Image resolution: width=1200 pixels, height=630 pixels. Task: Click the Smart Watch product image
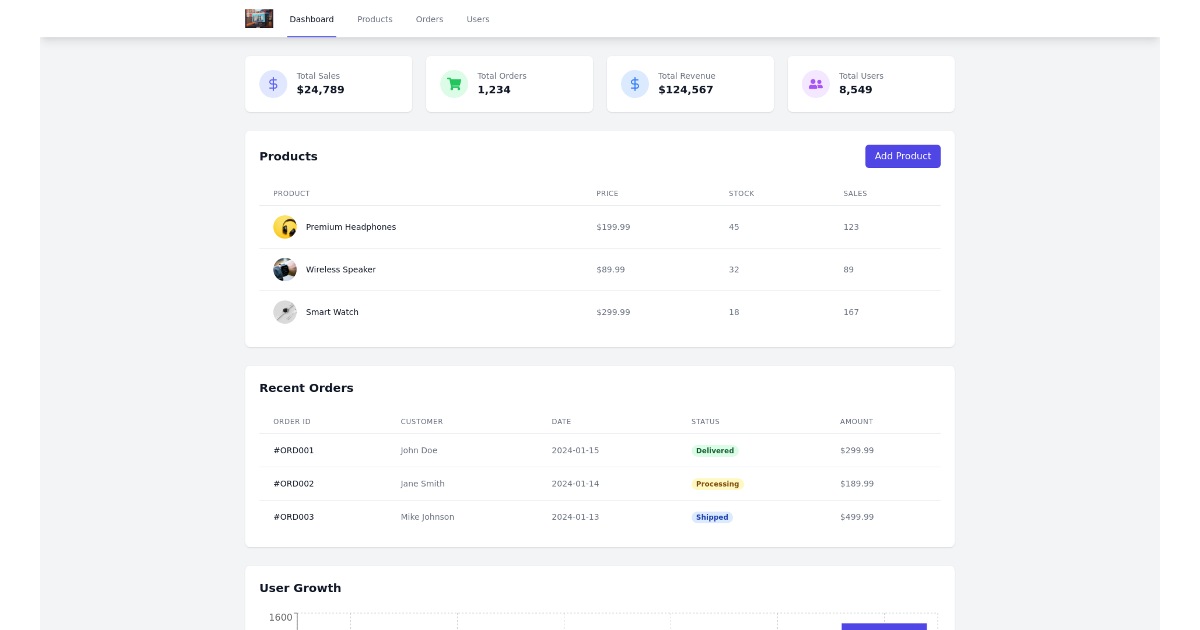click(x=285, y=312)
